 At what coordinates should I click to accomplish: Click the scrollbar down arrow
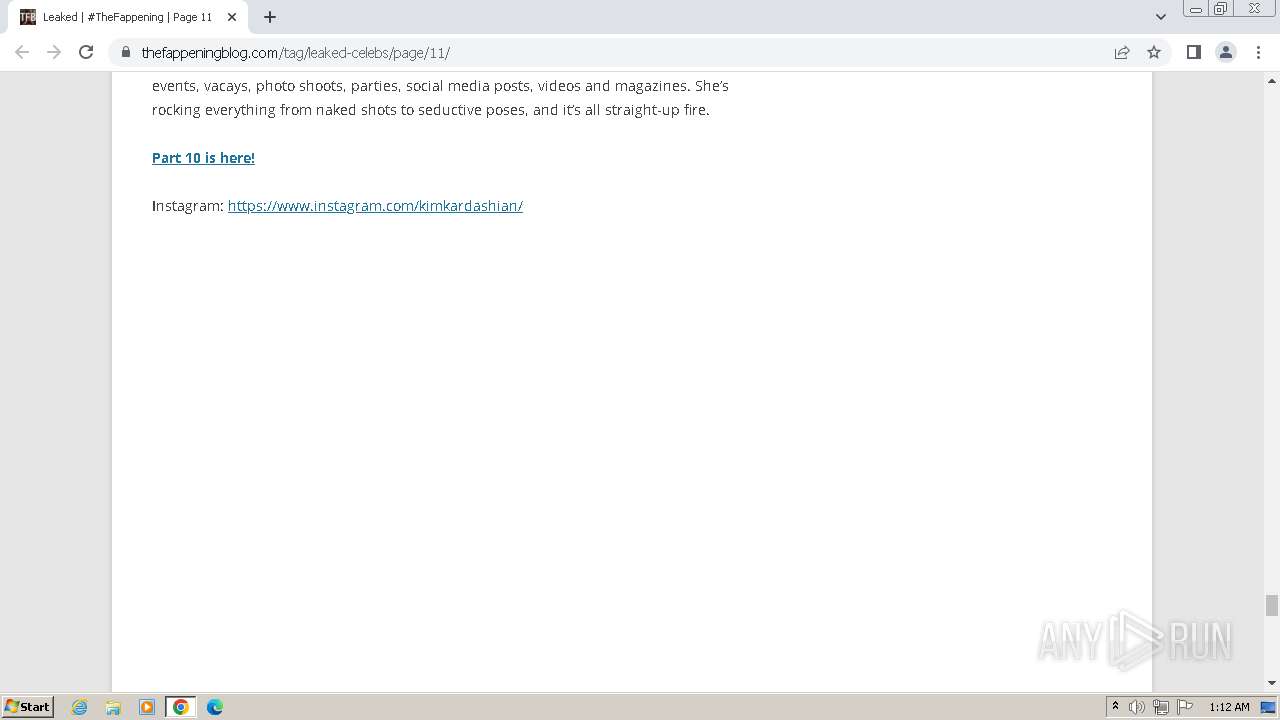[1272, 683]
